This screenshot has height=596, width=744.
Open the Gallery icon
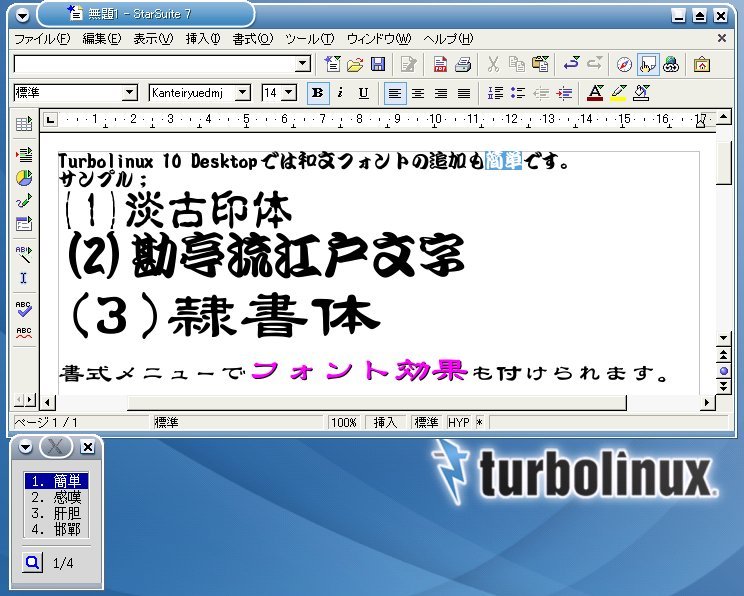702,64
